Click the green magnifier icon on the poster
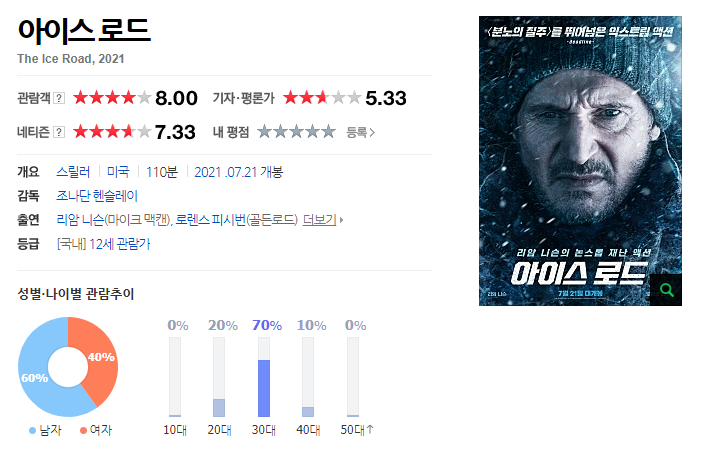The width and height of the screenshot is (701, 450). pos(666,290)
